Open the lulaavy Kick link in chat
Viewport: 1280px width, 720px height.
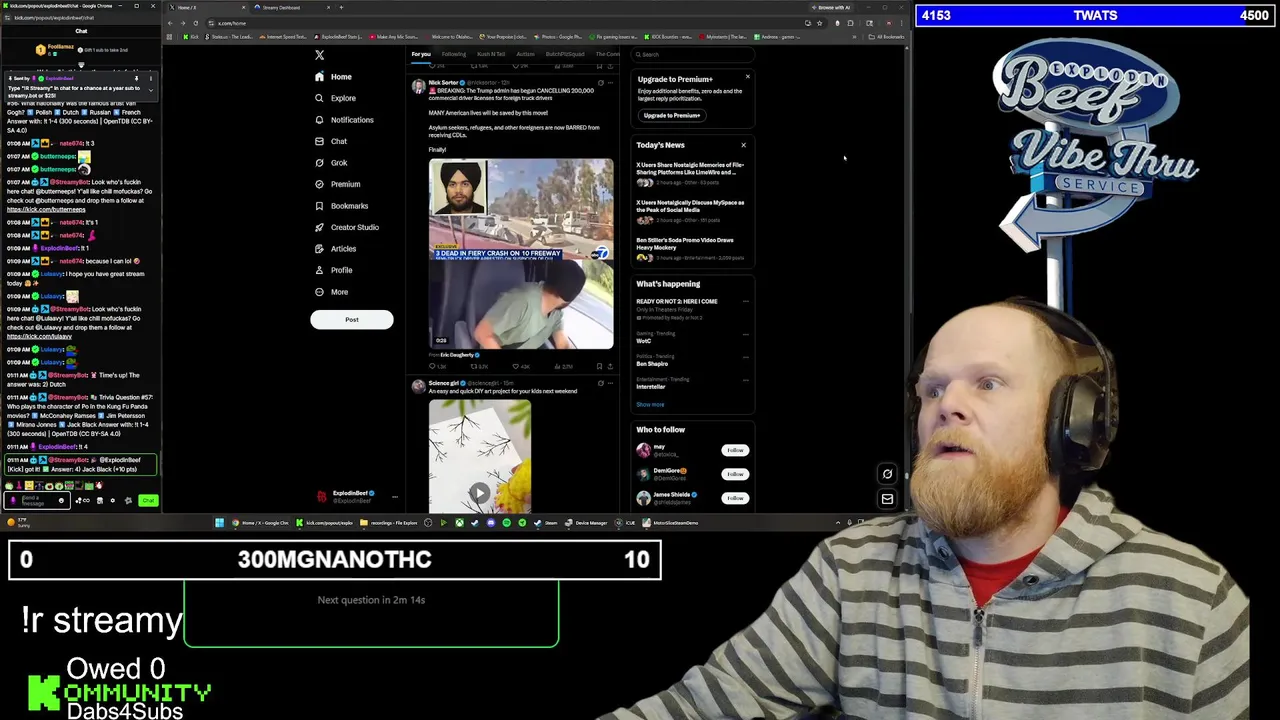tap(40, 337)
